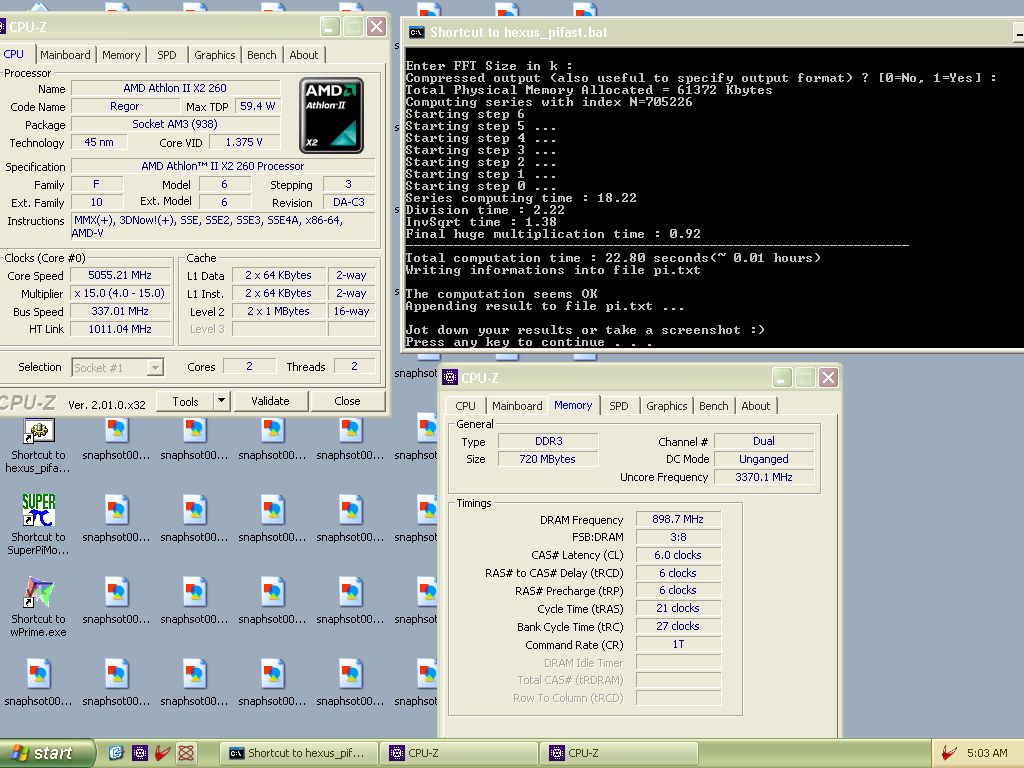Click the 3:8 FSB:DRAM value

(678, 537)
